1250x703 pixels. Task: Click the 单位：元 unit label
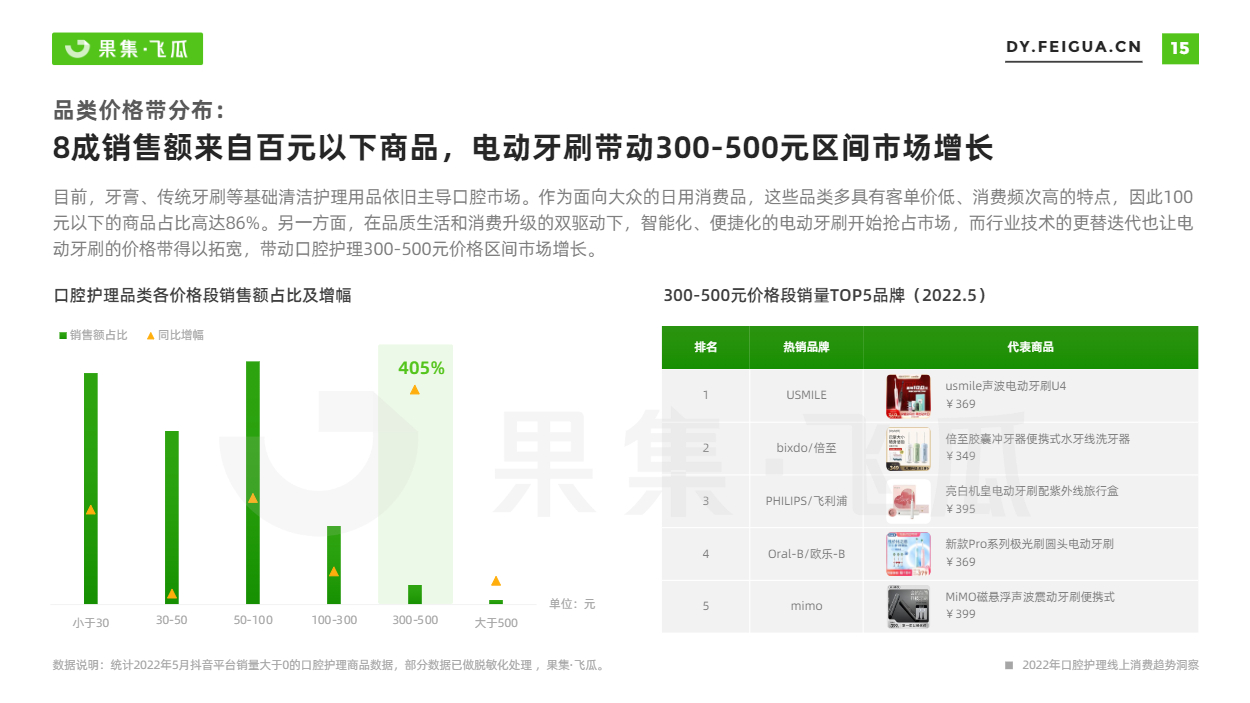pos(572,604)
